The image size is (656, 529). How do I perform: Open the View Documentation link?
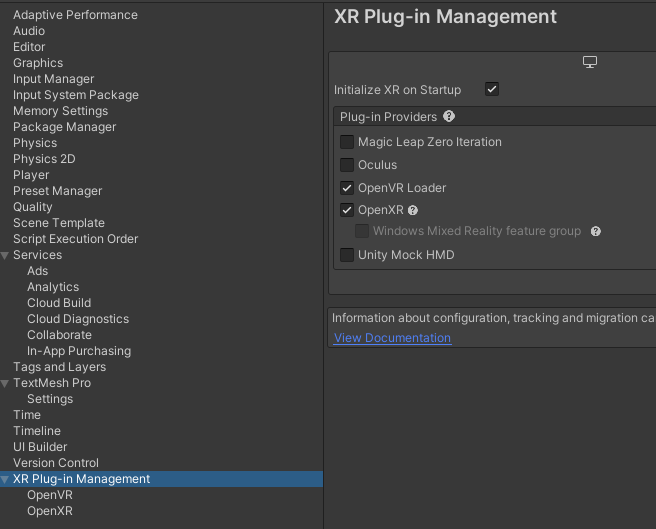click(392, 338)
